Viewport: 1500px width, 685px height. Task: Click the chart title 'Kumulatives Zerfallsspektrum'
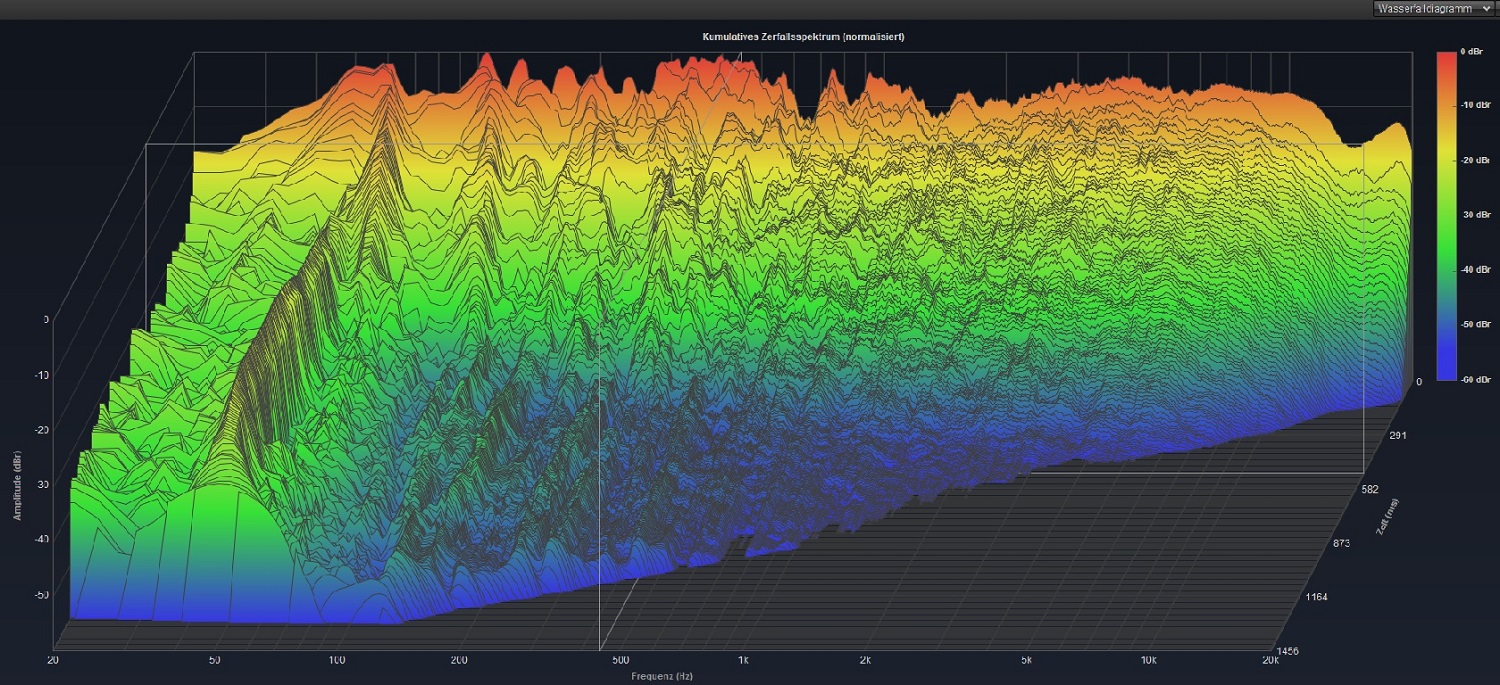(804, 37)
